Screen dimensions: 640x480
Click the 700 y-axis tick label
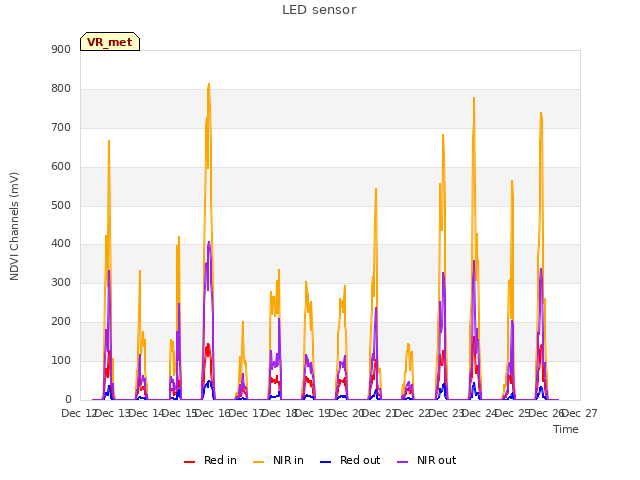coord(61,128)
